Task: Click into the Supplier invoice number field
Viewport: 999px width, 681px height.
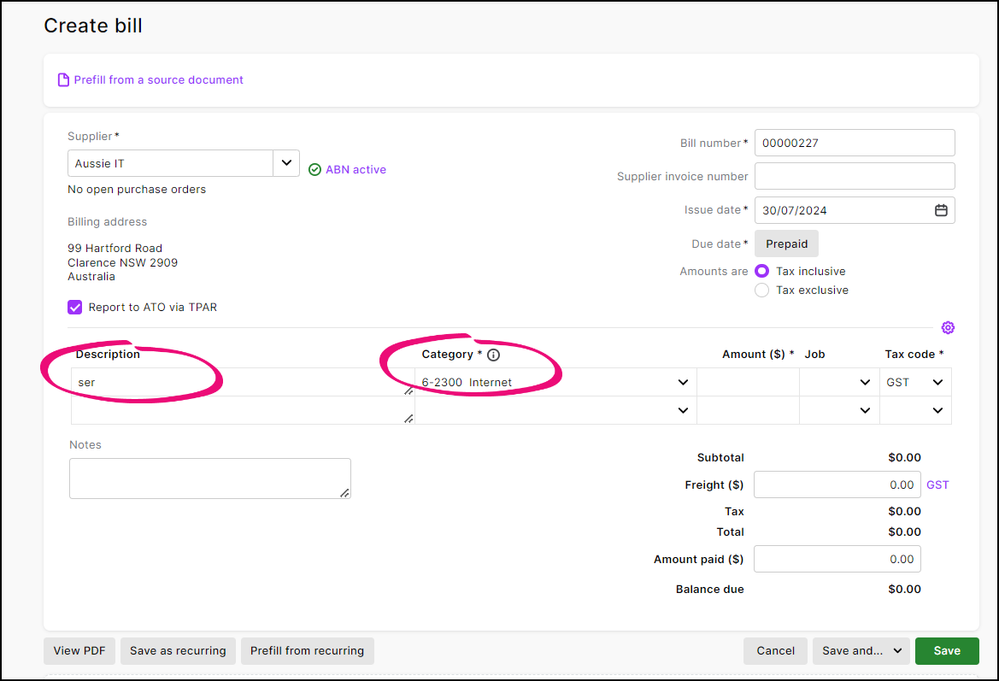Action: (x=854, y=176)
